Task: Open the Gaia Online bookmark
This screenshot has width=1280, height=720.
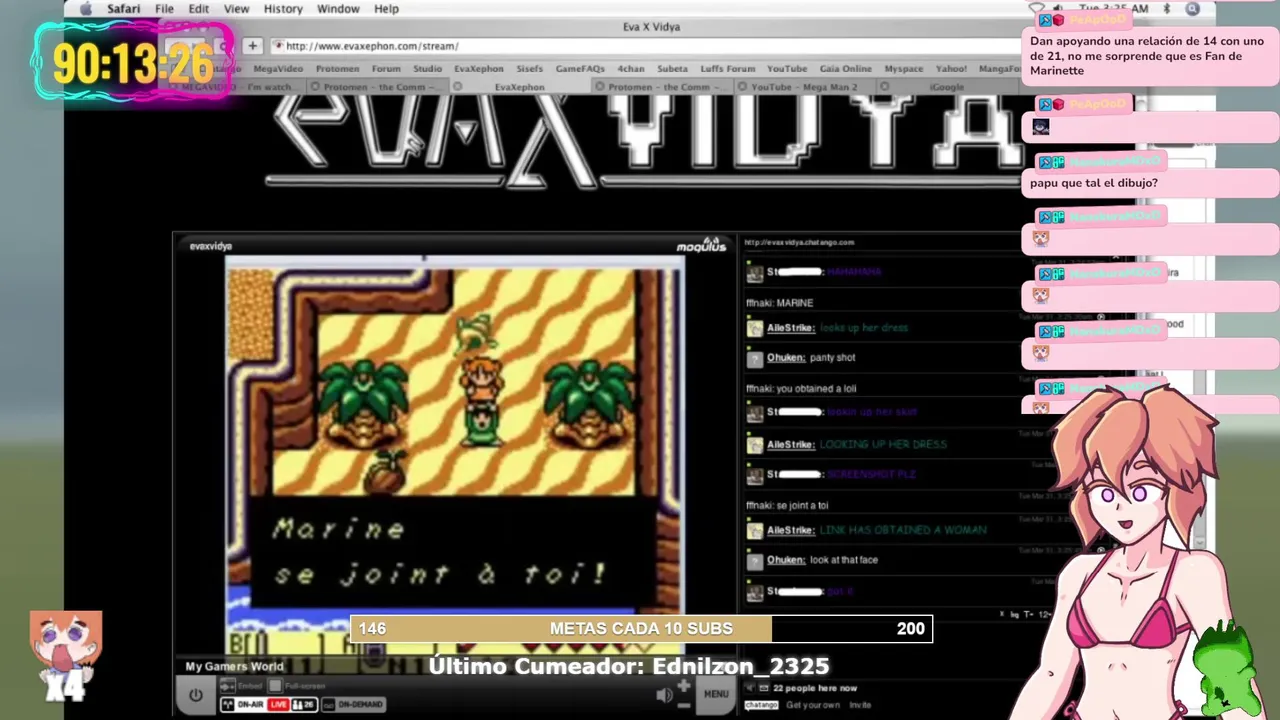Action: coord(846,69)
